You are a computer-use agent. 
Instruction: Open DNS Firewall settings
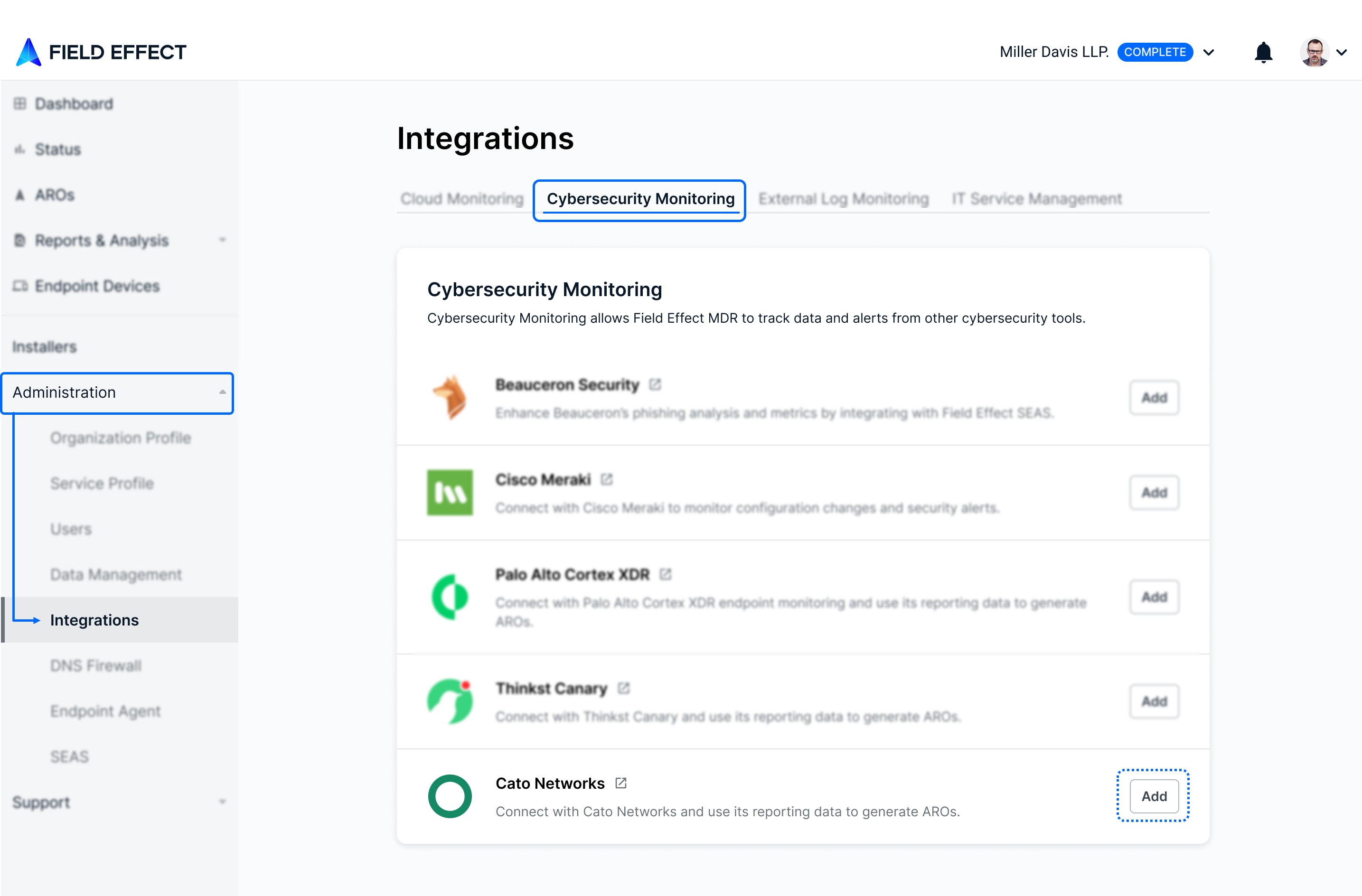coord(95,665)
